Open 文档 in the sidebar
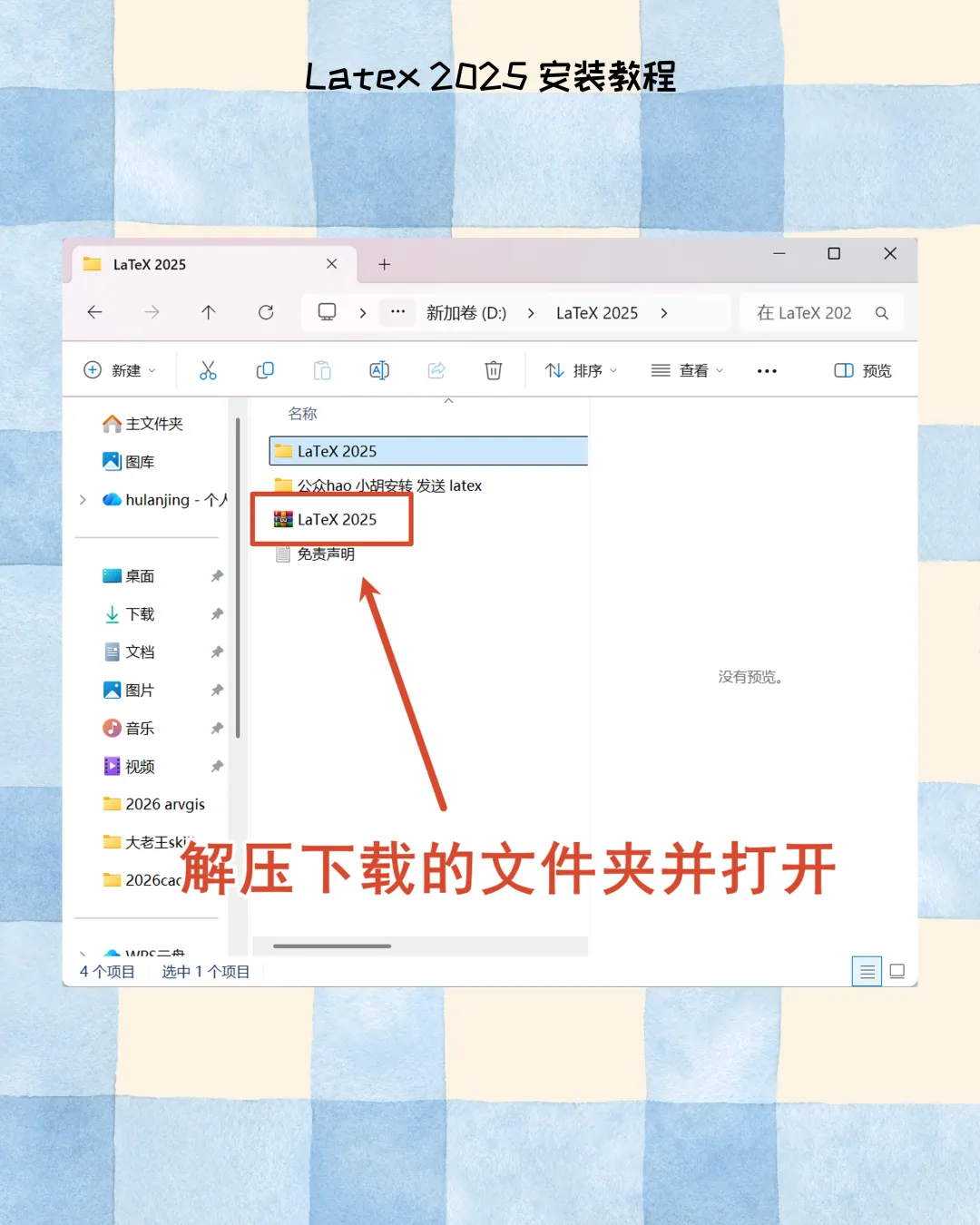The width and height of the screenshot is (980, 1225). click(x=129, y=652)
